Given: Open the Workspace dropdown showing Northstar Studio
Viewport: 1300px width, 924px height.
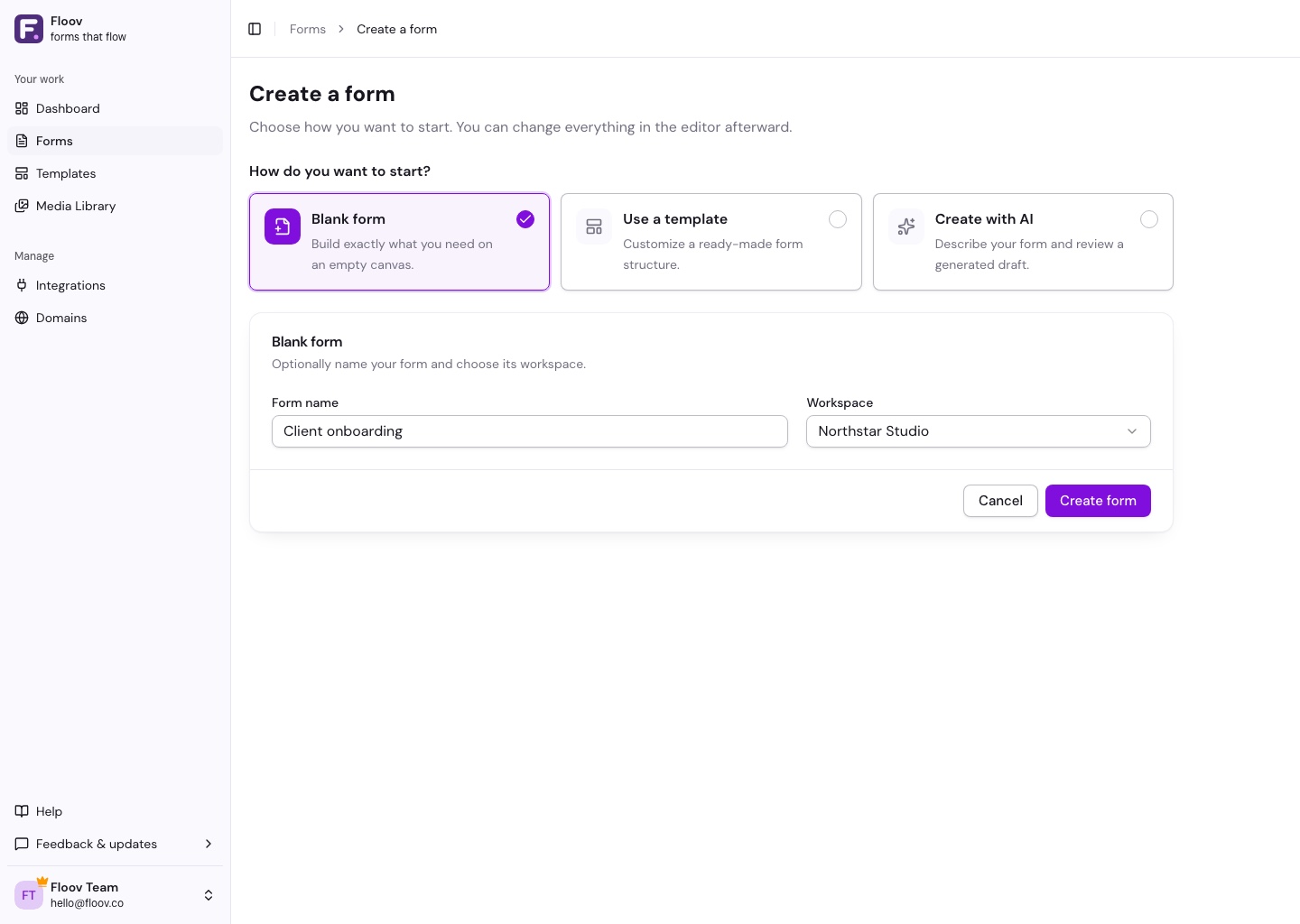Looking at the screenshot, I should 979,431.
